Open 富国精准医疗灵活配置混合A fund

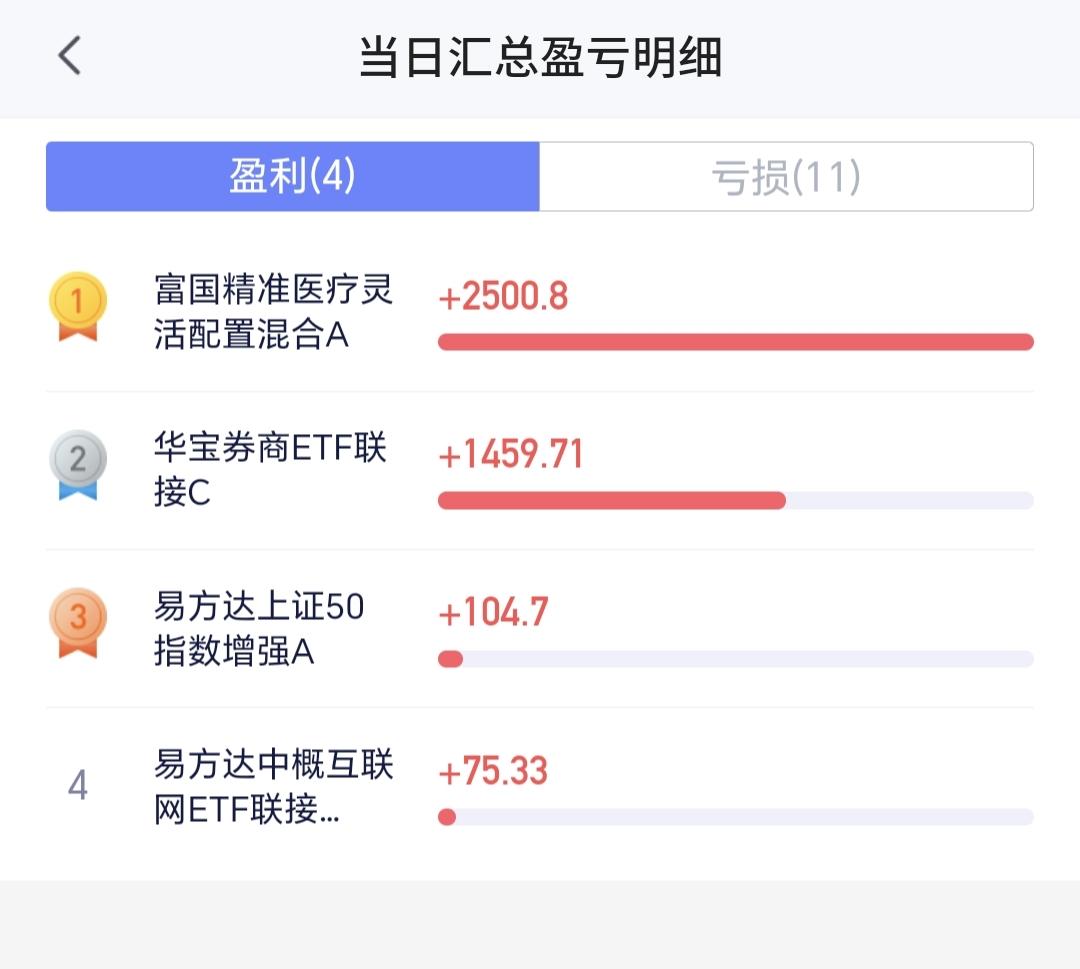click(273, 311)
